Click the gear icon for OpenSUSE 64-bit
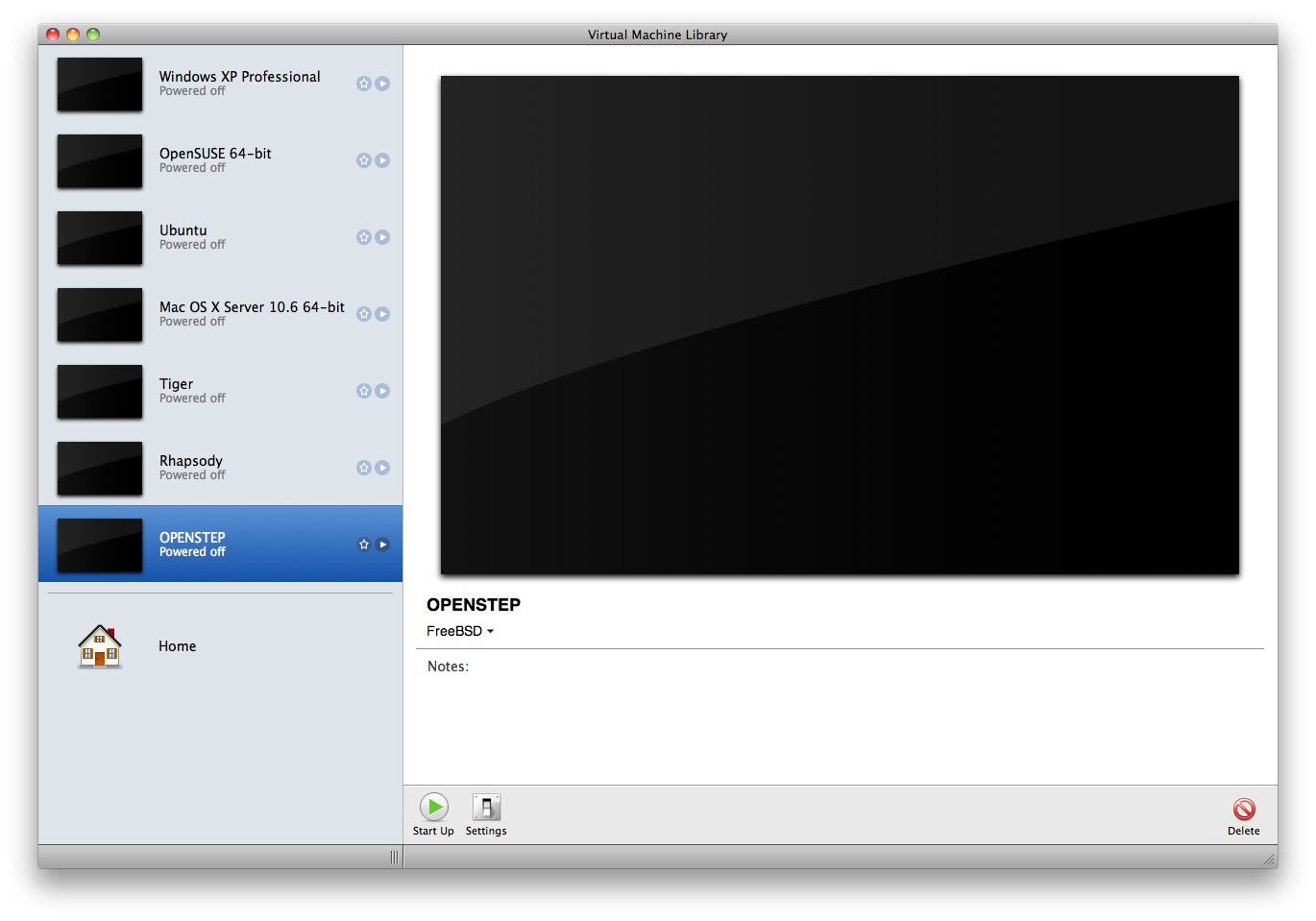Screen dimensions: 1316x921 364,160
